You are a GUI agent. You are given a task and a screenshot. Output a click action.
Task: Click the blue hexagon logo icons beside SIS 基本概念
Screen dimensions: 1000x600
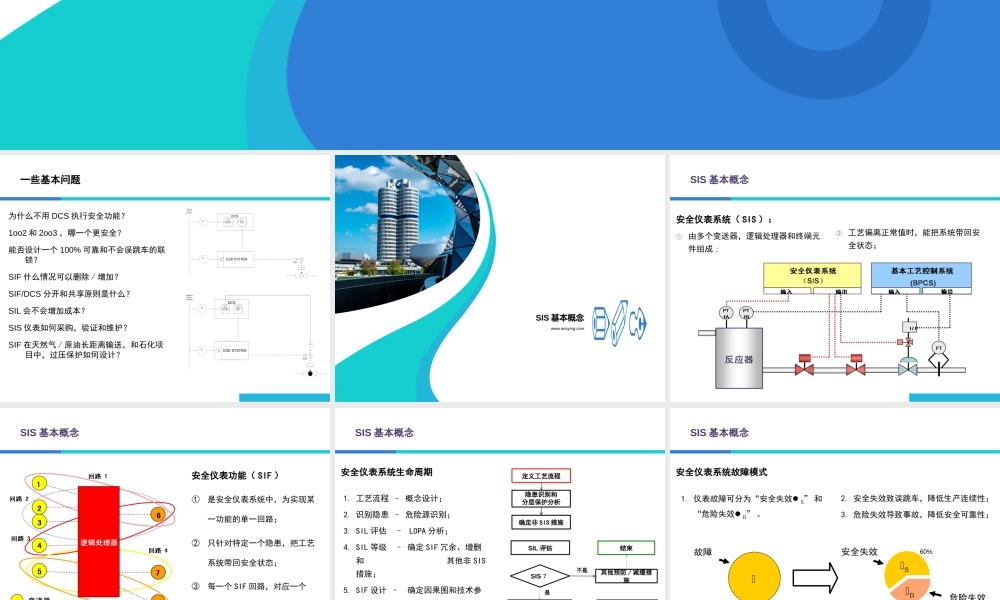[619, 323]
